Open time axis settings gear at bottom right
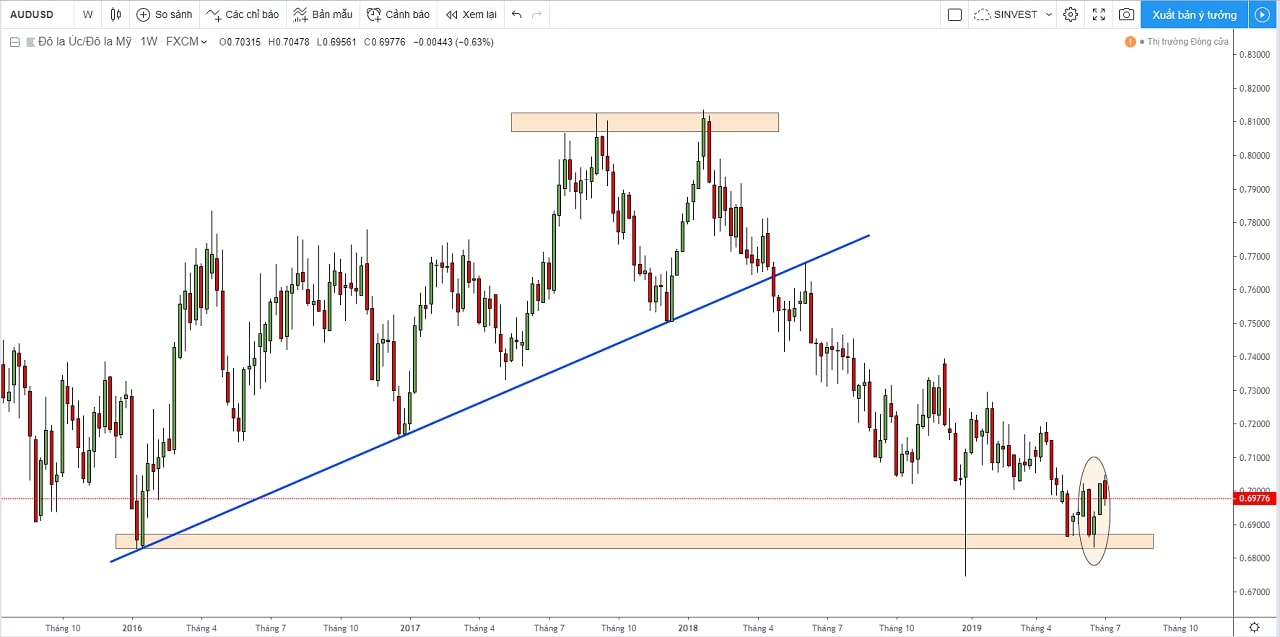 (x=1254, y=627)
